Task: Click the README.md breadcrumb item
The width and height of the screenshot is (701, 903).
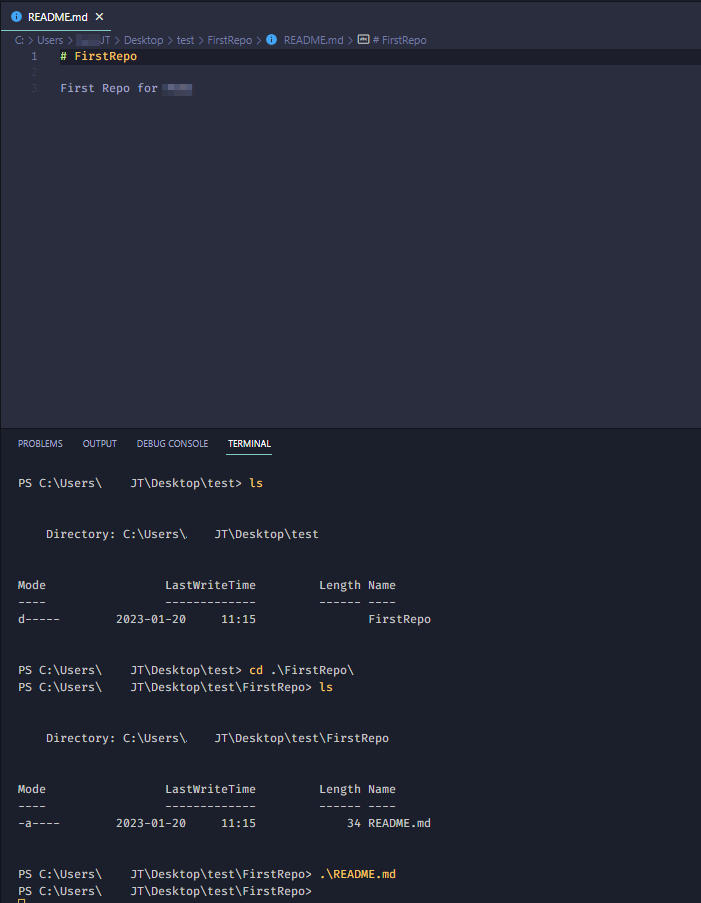Action: click(x=313, y=40)
